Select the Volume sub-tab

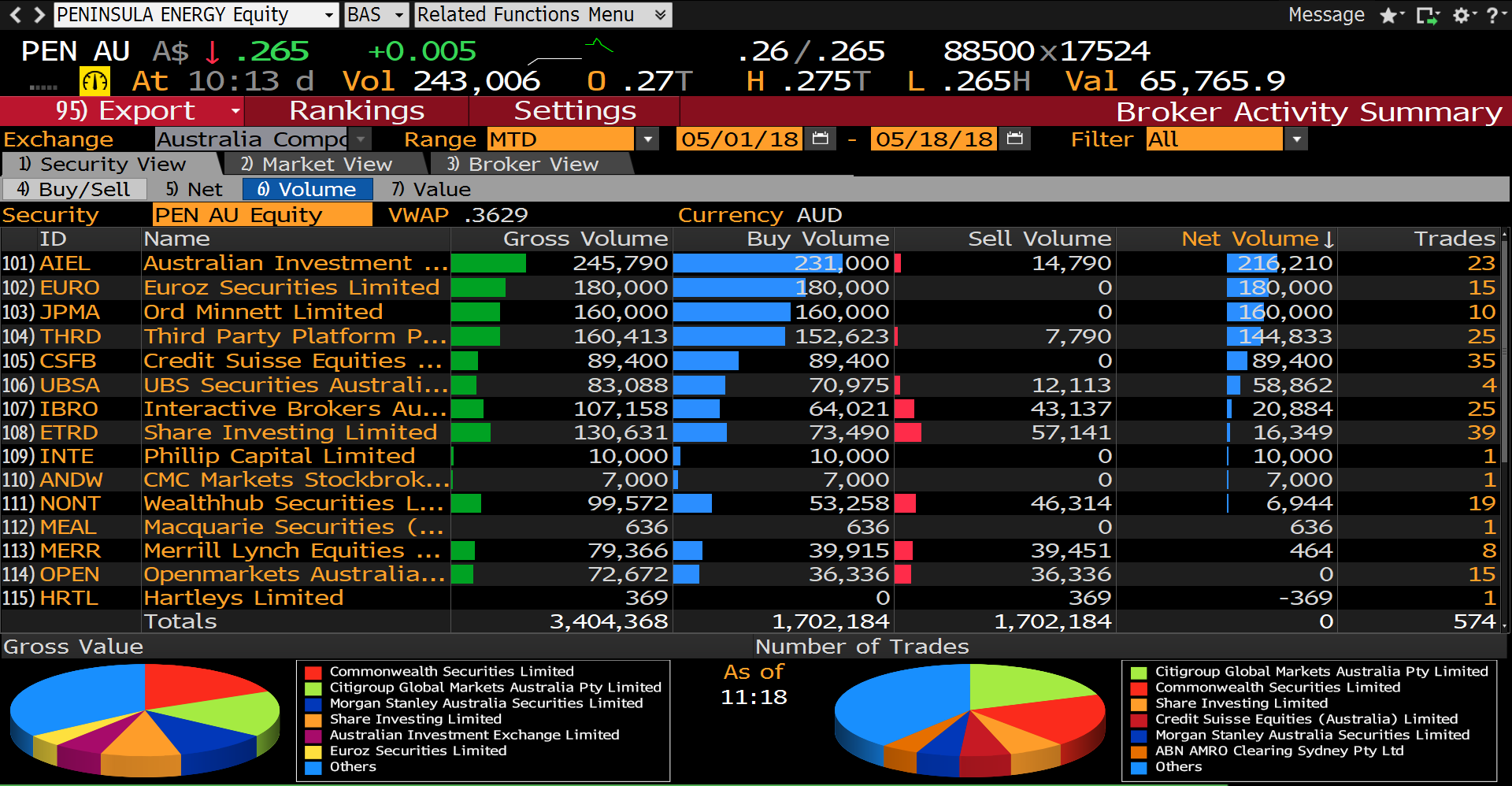[x=307, y=189]
